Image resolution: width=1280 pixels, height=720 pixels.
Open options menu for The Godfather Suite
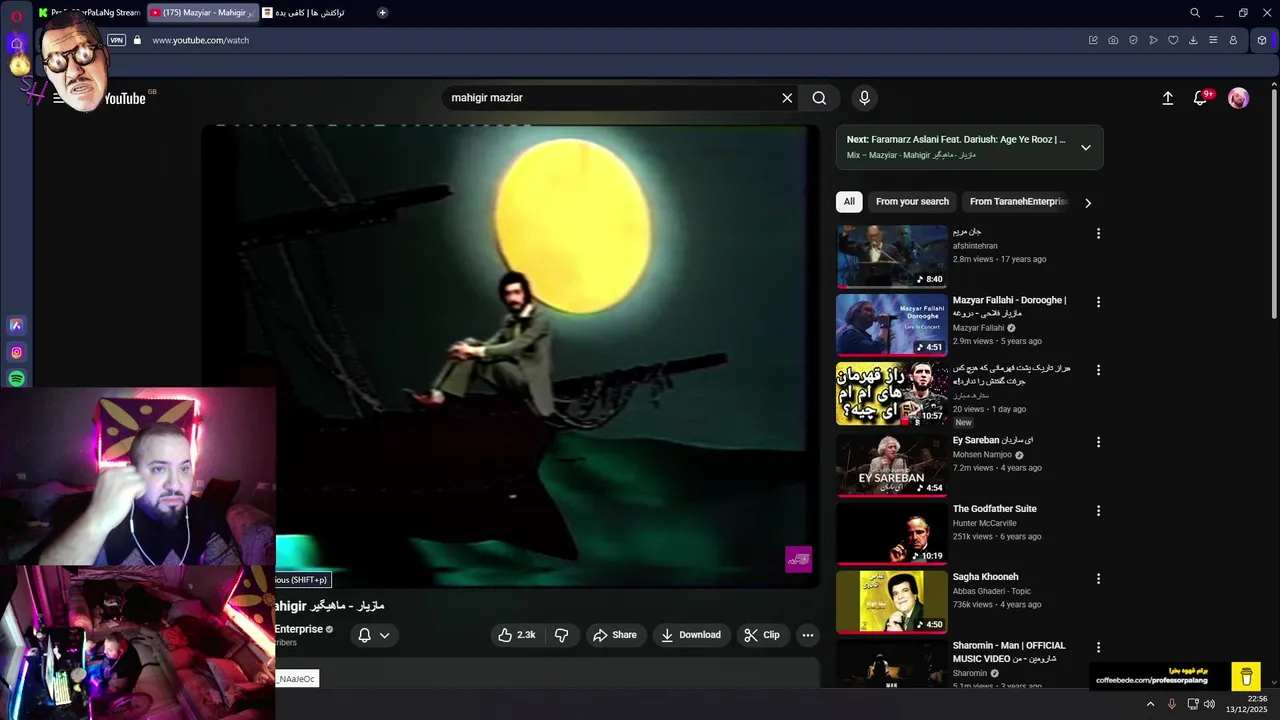[1098, 511]
